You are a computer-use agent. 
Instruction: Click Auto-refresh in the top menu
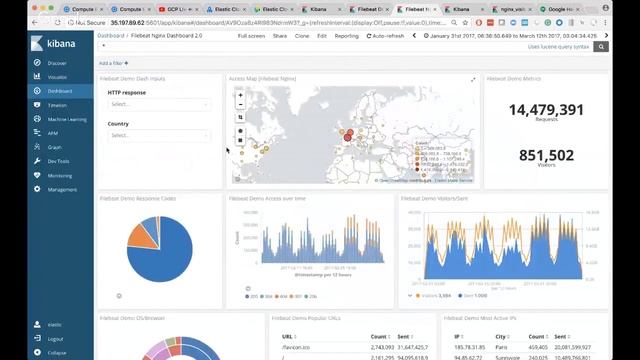pos(385,36)
